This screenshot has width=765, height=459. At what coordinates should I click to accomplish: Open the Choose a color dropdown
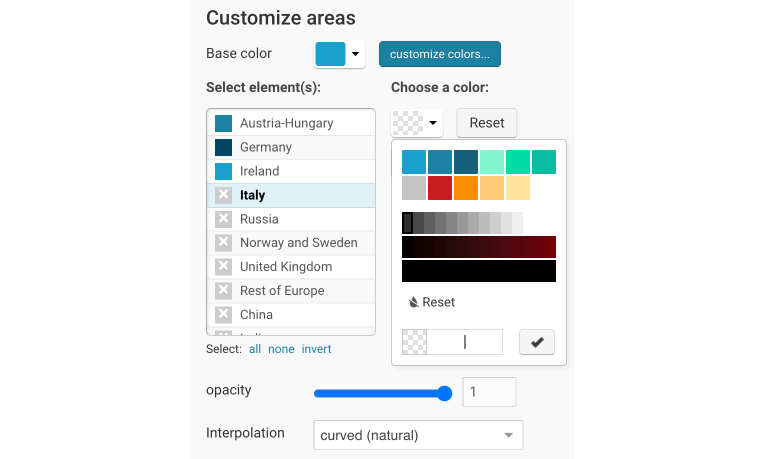pos(417,124)
